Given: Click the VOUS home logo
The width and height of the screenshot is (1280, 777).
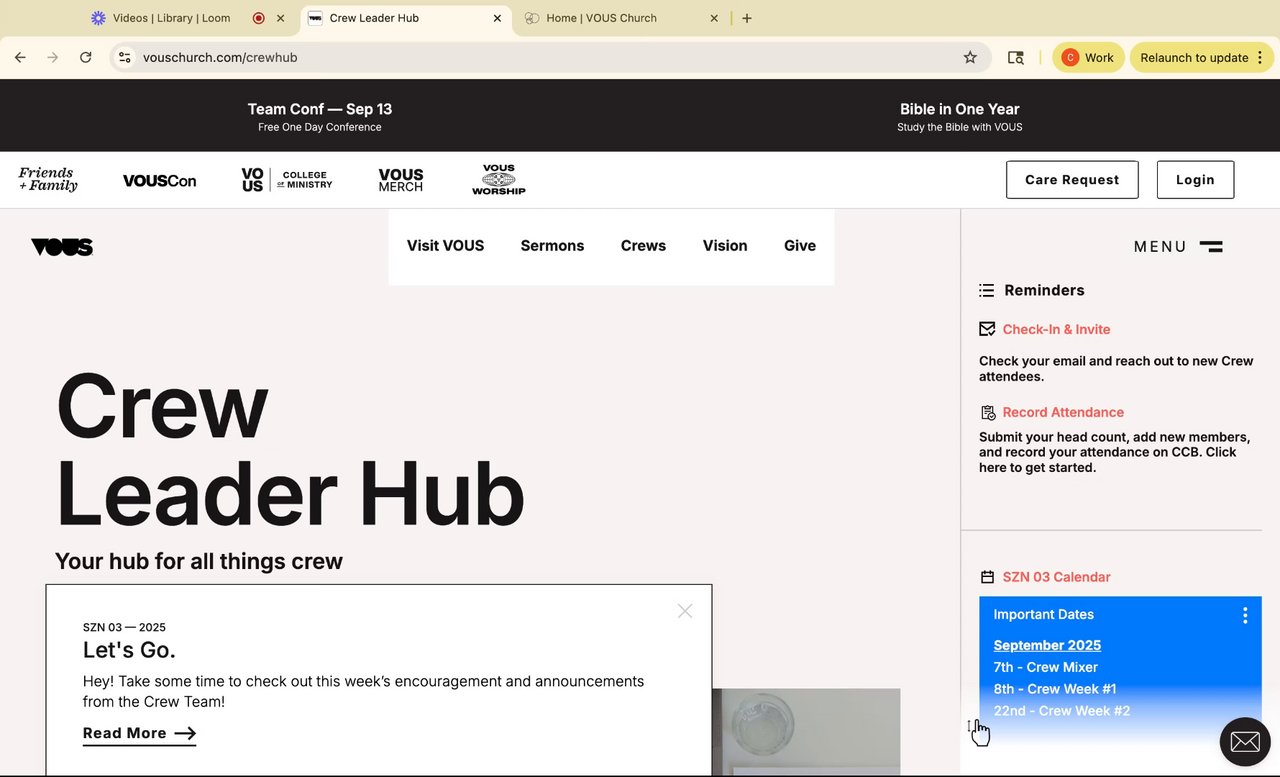Looking at the screenshot, I should click(x=62, y=247).
